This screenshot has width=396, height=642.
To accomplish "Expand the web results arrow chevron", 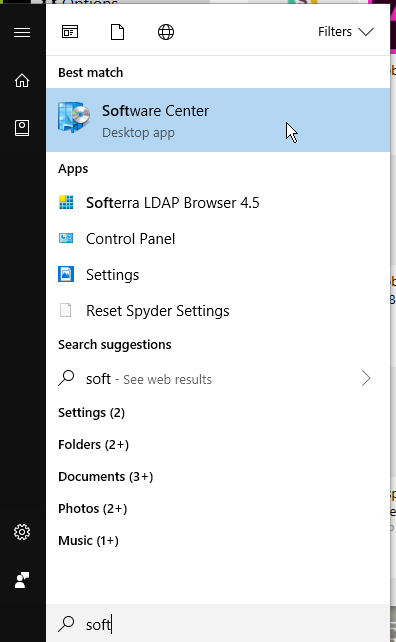I will (366, 379).
